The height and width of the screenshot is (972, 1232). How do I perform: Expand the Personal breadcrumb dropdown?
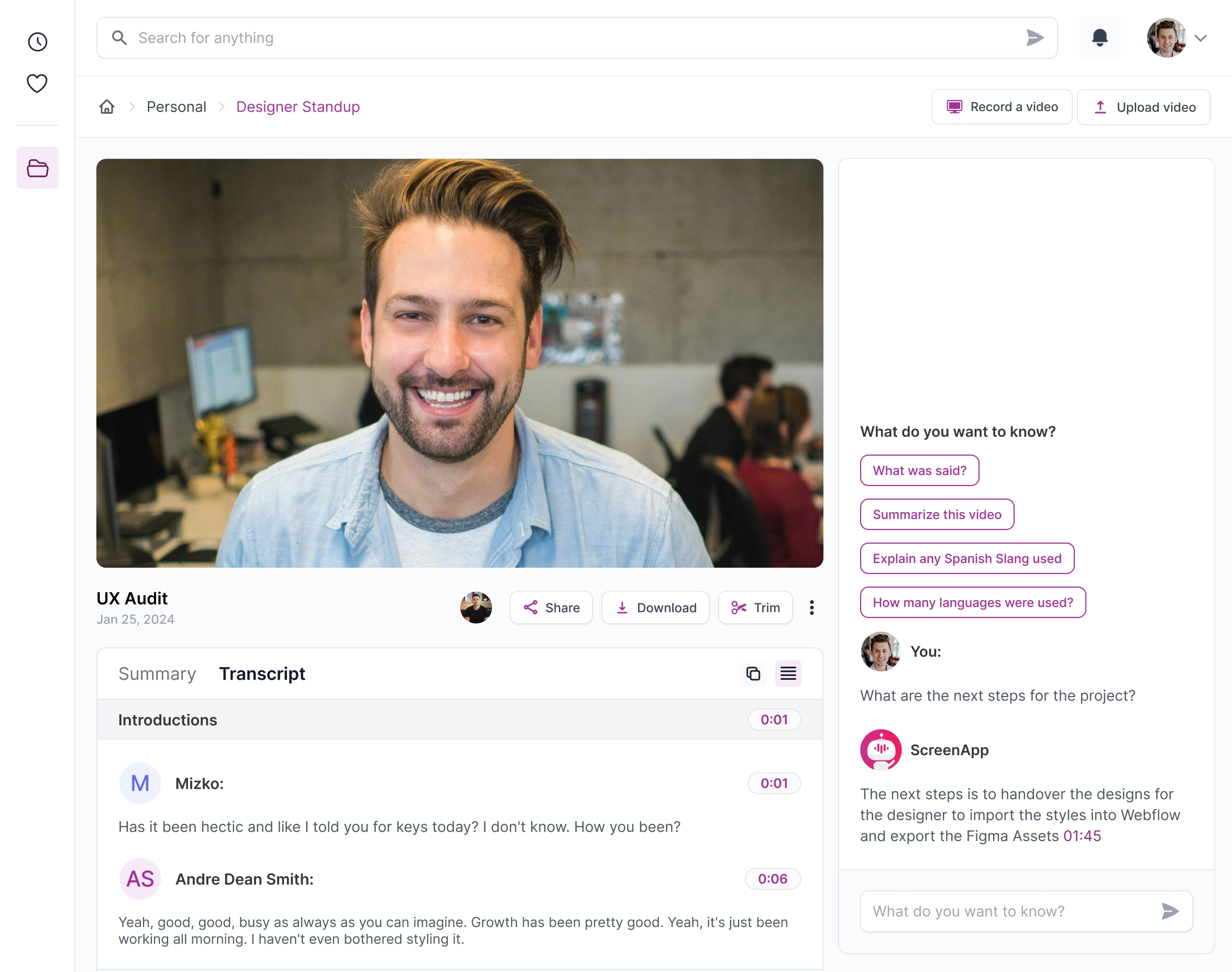[x=176, y=106]
